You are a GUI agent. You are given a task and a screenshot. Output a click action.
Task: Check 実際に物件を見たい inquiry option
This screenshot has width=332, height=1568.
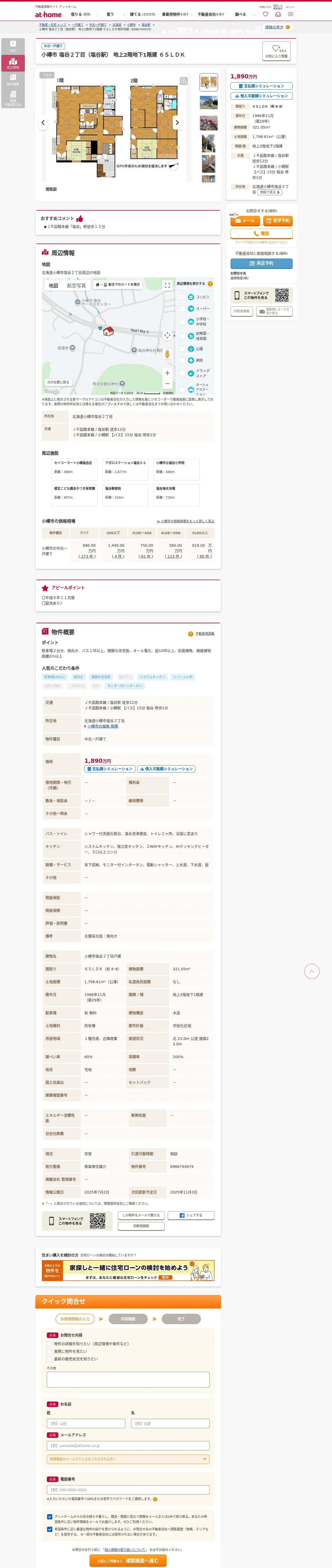click(49, 1351)
